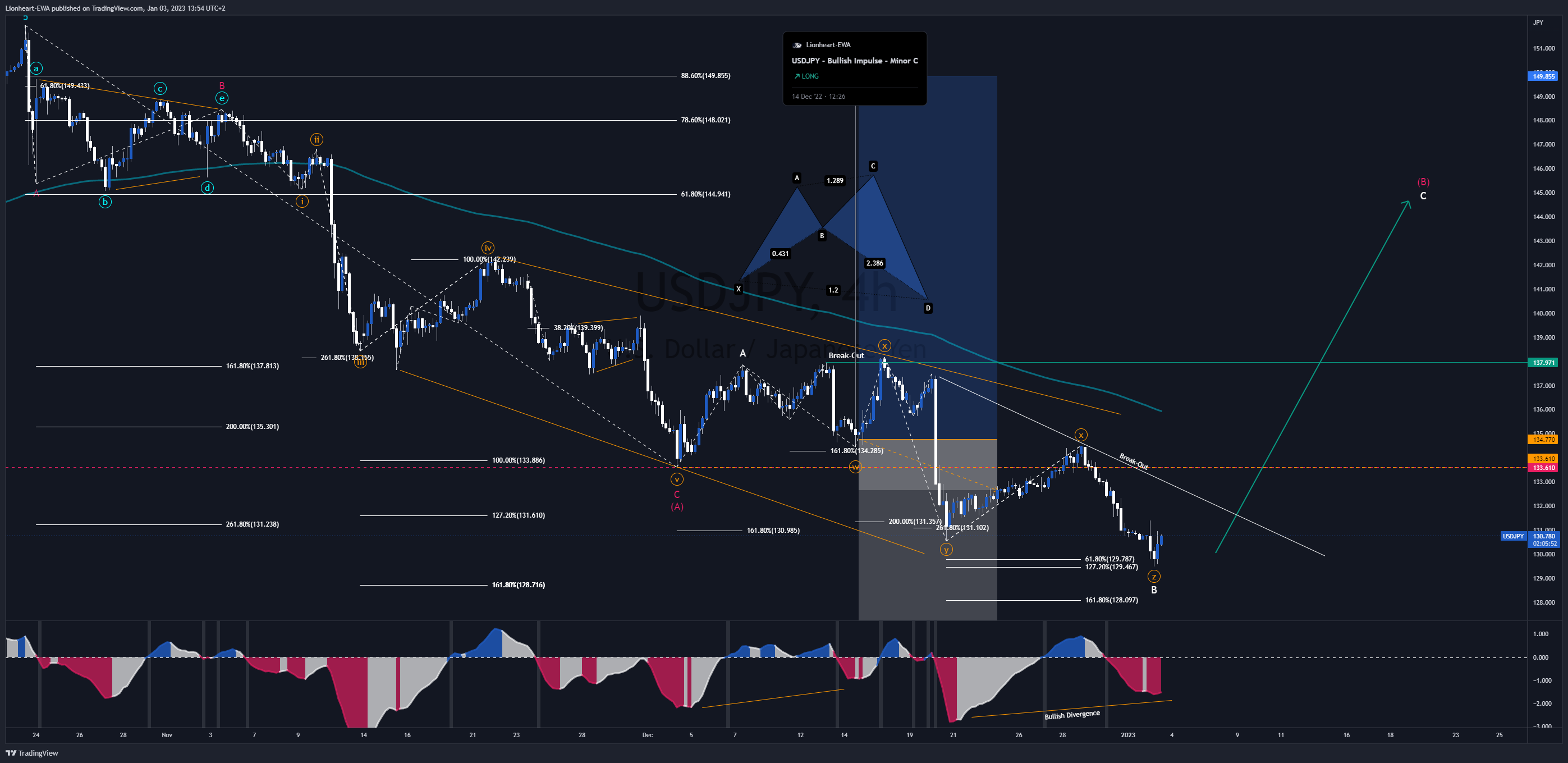Viewport: 1568px width, 763px height.
Task: Click the fib label 161.80%(134.285)
Action: tap(856, 451)
